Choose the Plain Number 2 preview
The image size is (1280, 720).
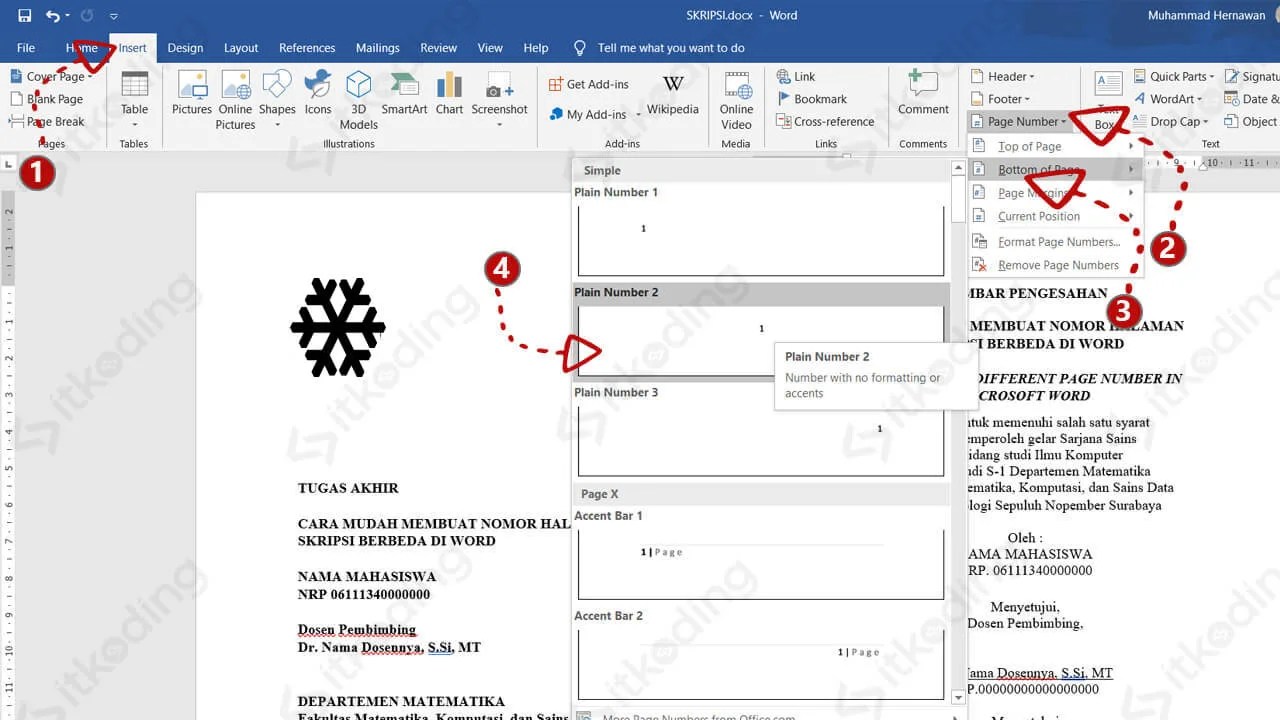[x=761, y=340]
